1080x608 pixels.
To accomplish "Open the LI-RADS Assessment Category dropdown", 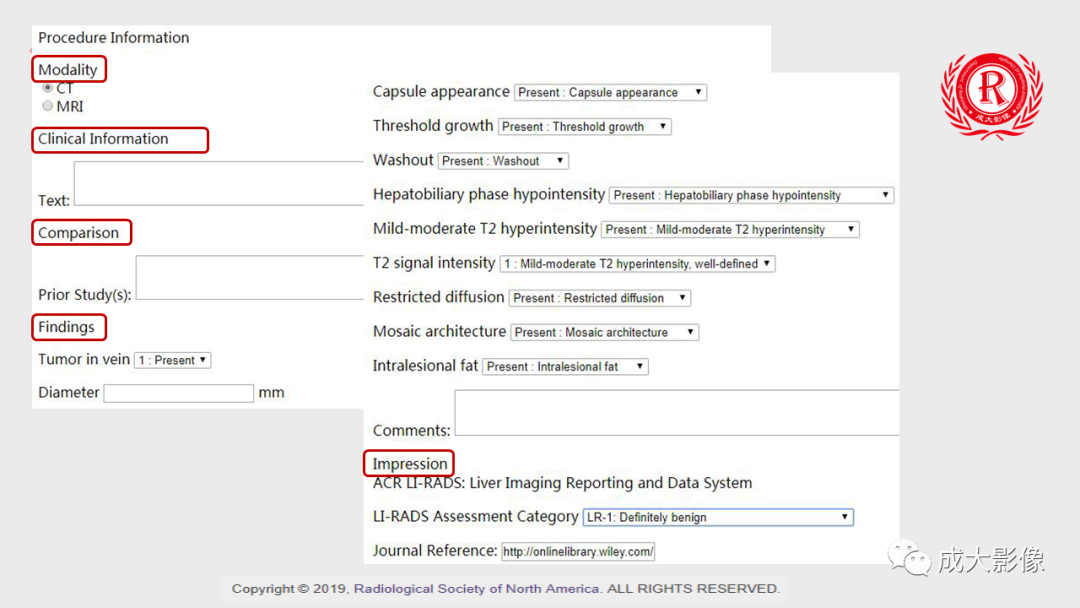I will coord(718,517).
